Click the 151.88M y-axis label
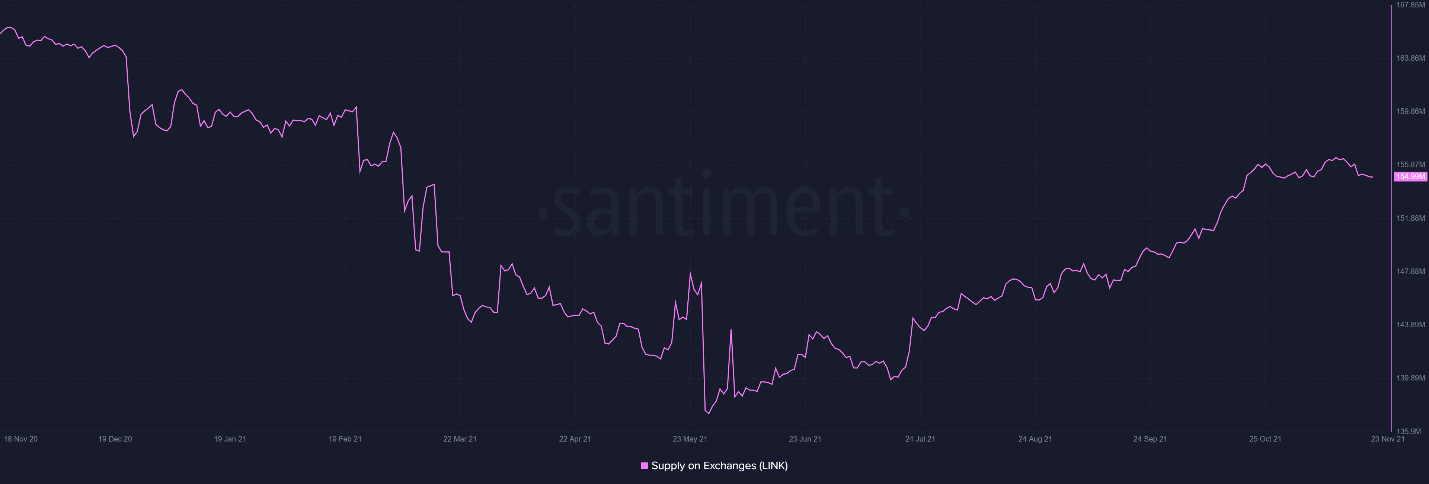This screenshot has width=1429, height=484. click(x=1411, y=218)
